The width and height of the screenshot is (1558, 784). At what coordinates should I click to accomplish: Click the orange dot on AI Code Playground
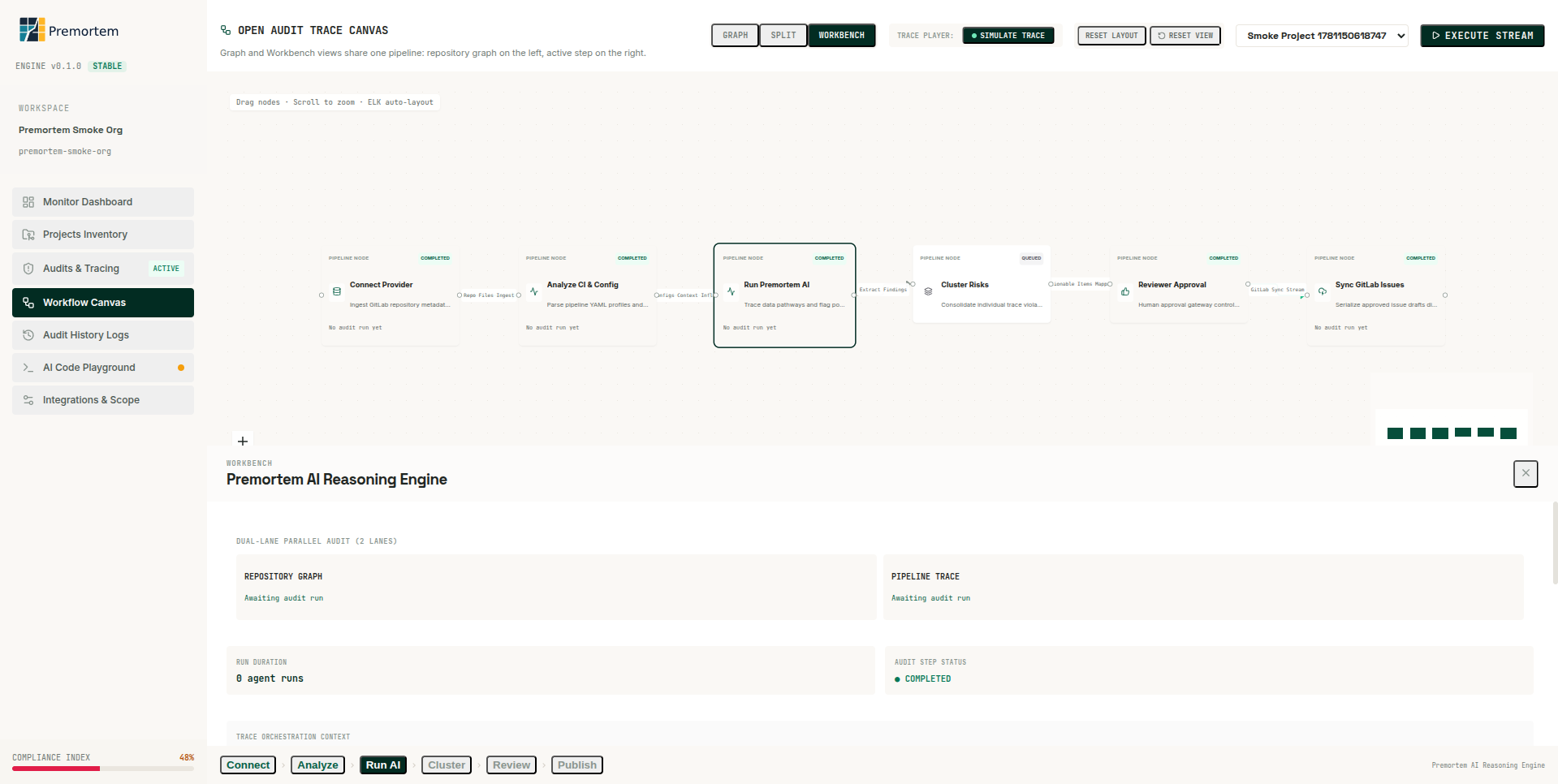181,368
